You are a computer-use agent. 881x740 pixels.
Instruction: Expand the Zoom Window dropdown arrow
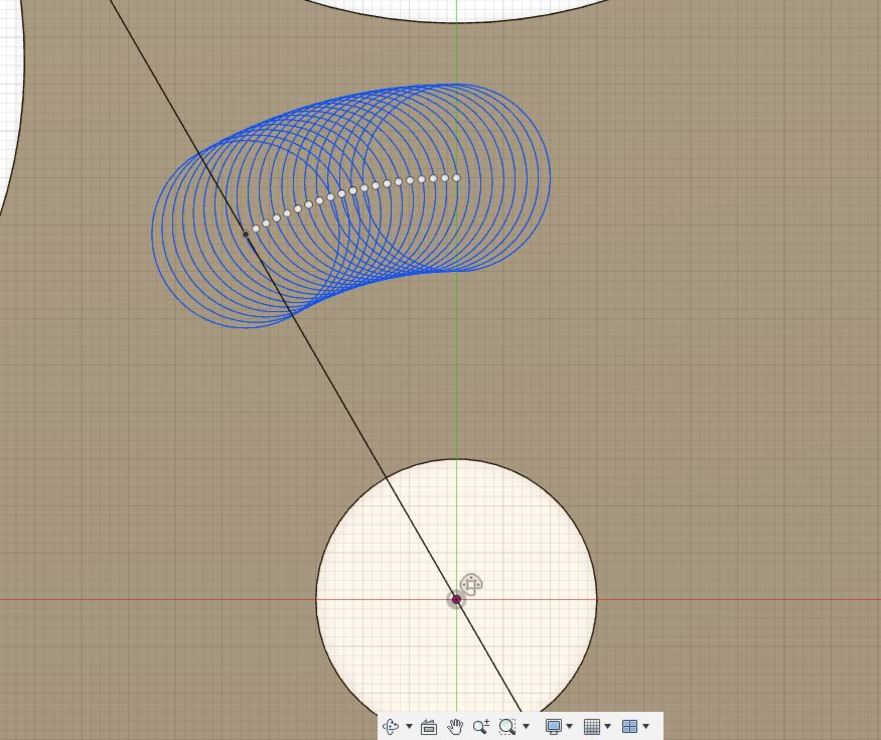[x=526, y=727]
